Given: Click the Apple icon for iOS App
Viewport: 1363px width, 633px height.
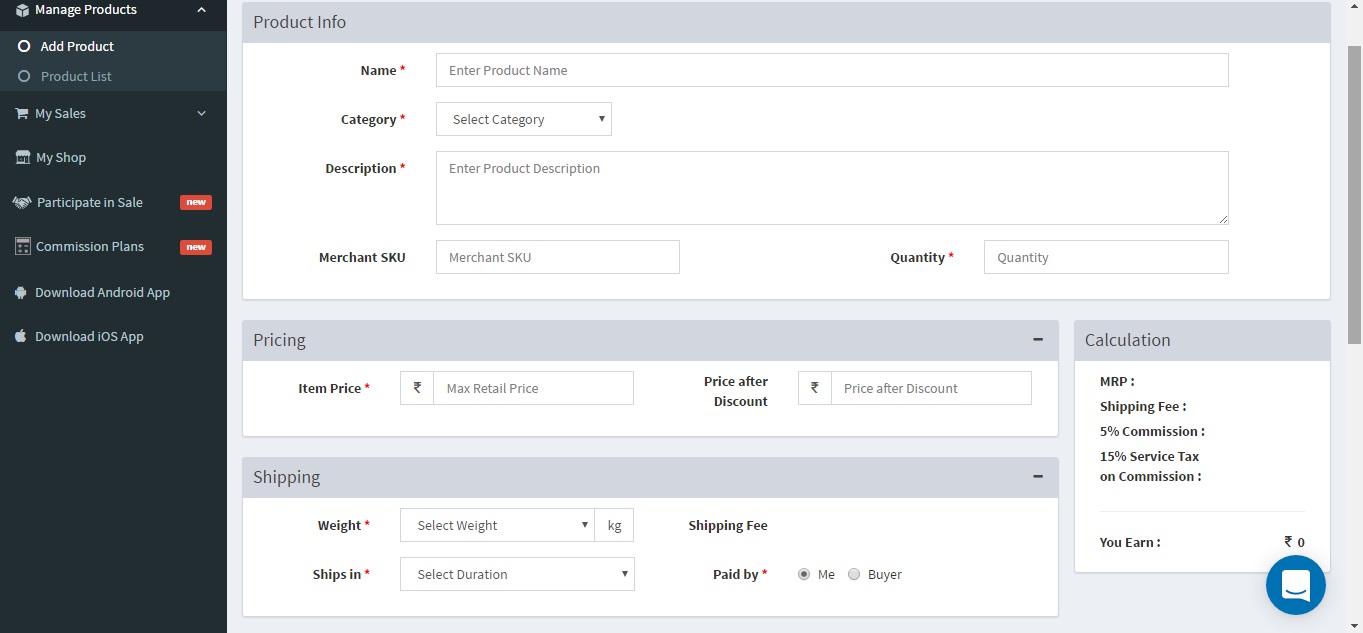Looking at the screenshot, I should 21,337.
